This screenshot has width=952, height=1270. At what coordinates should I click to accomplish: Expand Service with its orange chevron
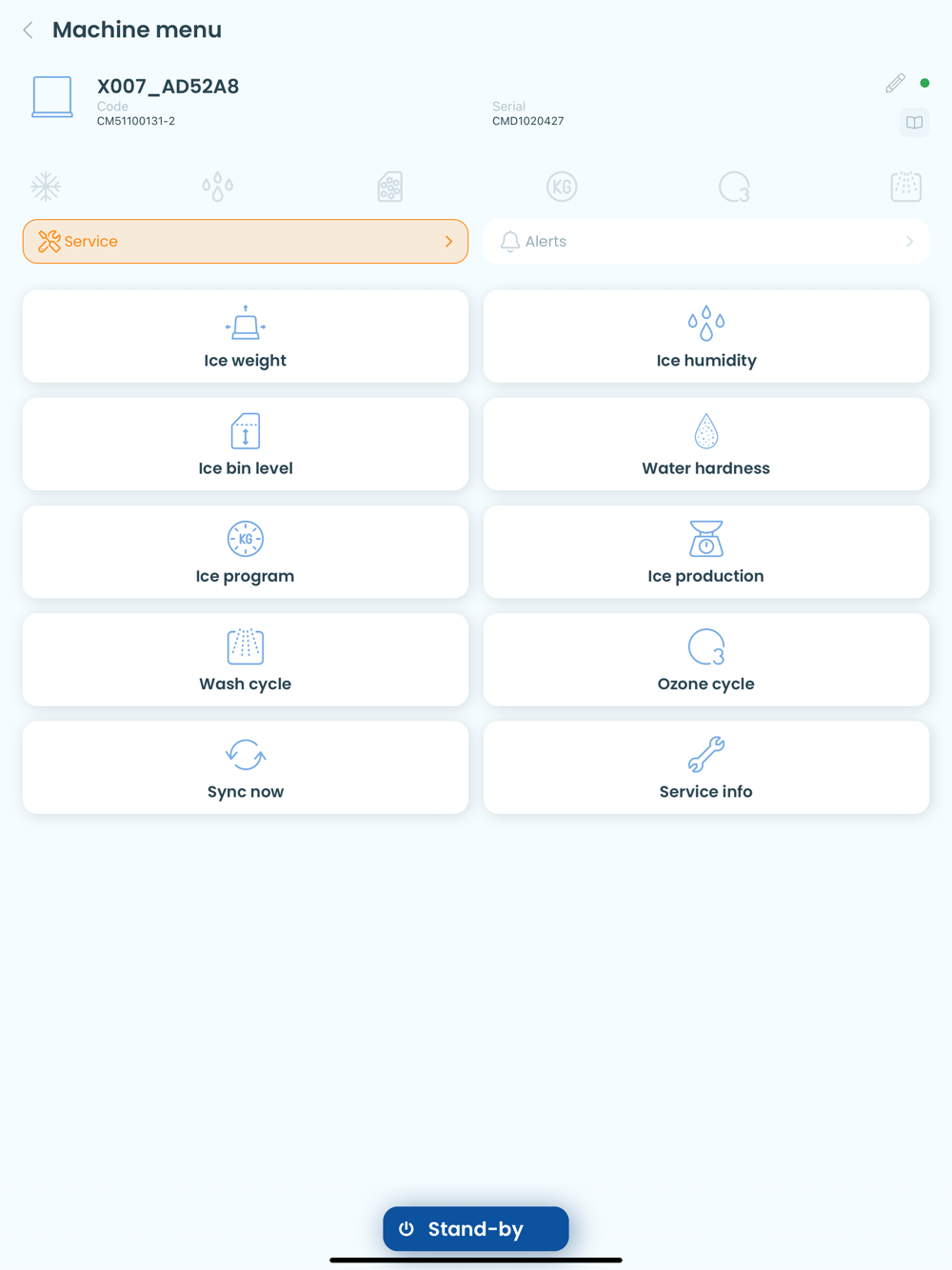tap(448, 242)
